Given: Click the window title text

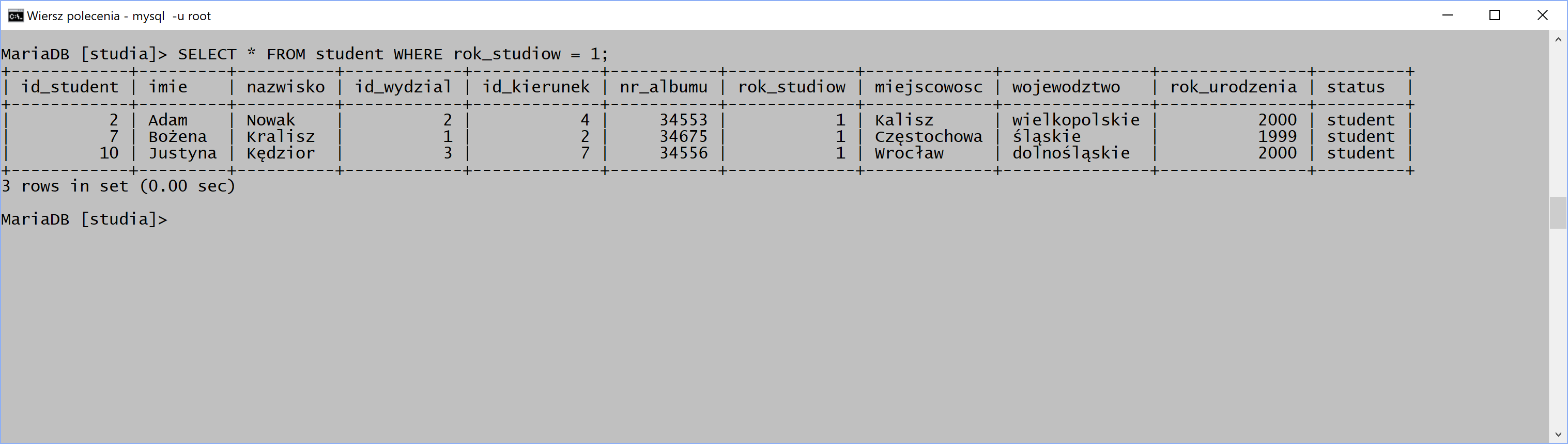Looking at the screenshot, I should [x=119, y=16].
